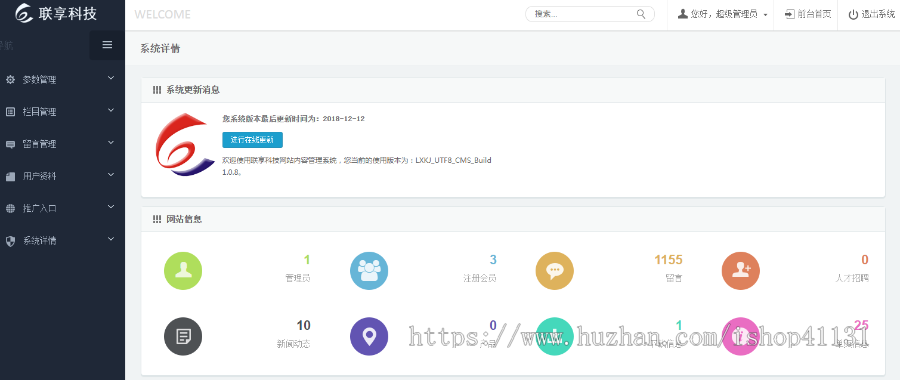Expand 系统详情 sidebar chevron
Image resolution: width=900 pixels, height=380 pixels.
pyautogui.click(x=111, y=238)
